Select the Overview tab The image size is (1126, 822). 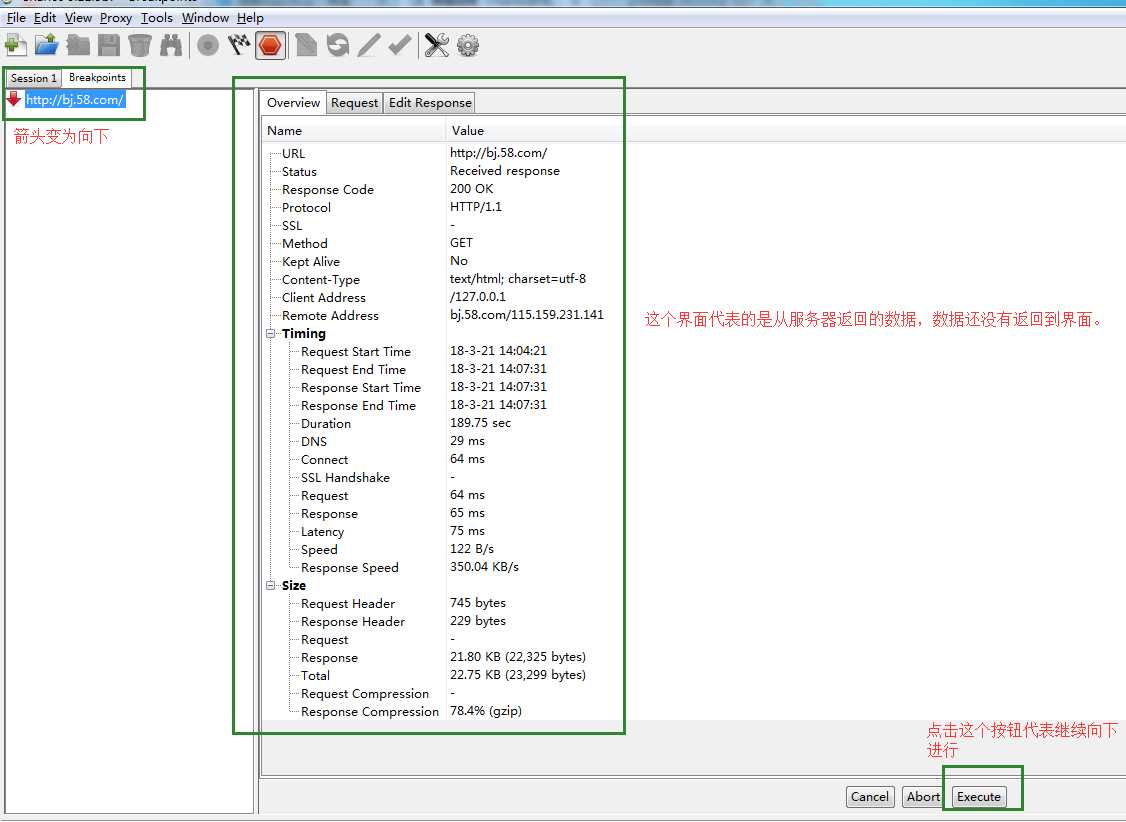click(x=293, y=103)
